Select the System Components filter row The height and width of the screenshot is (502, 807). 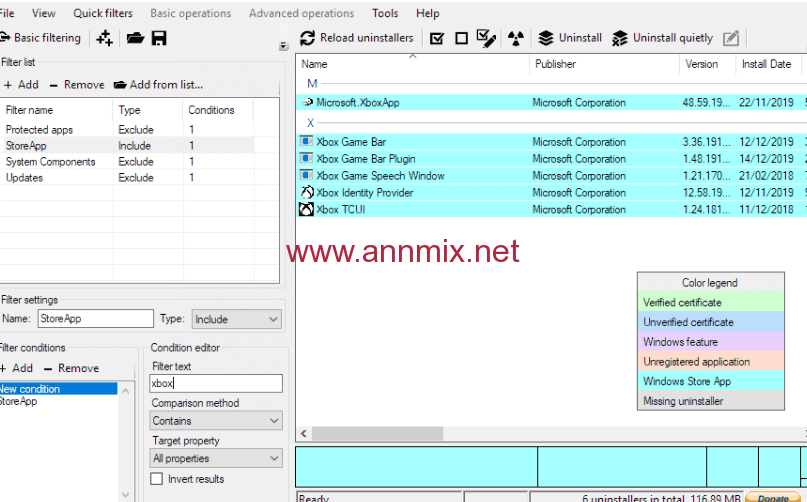click(127, 162)
